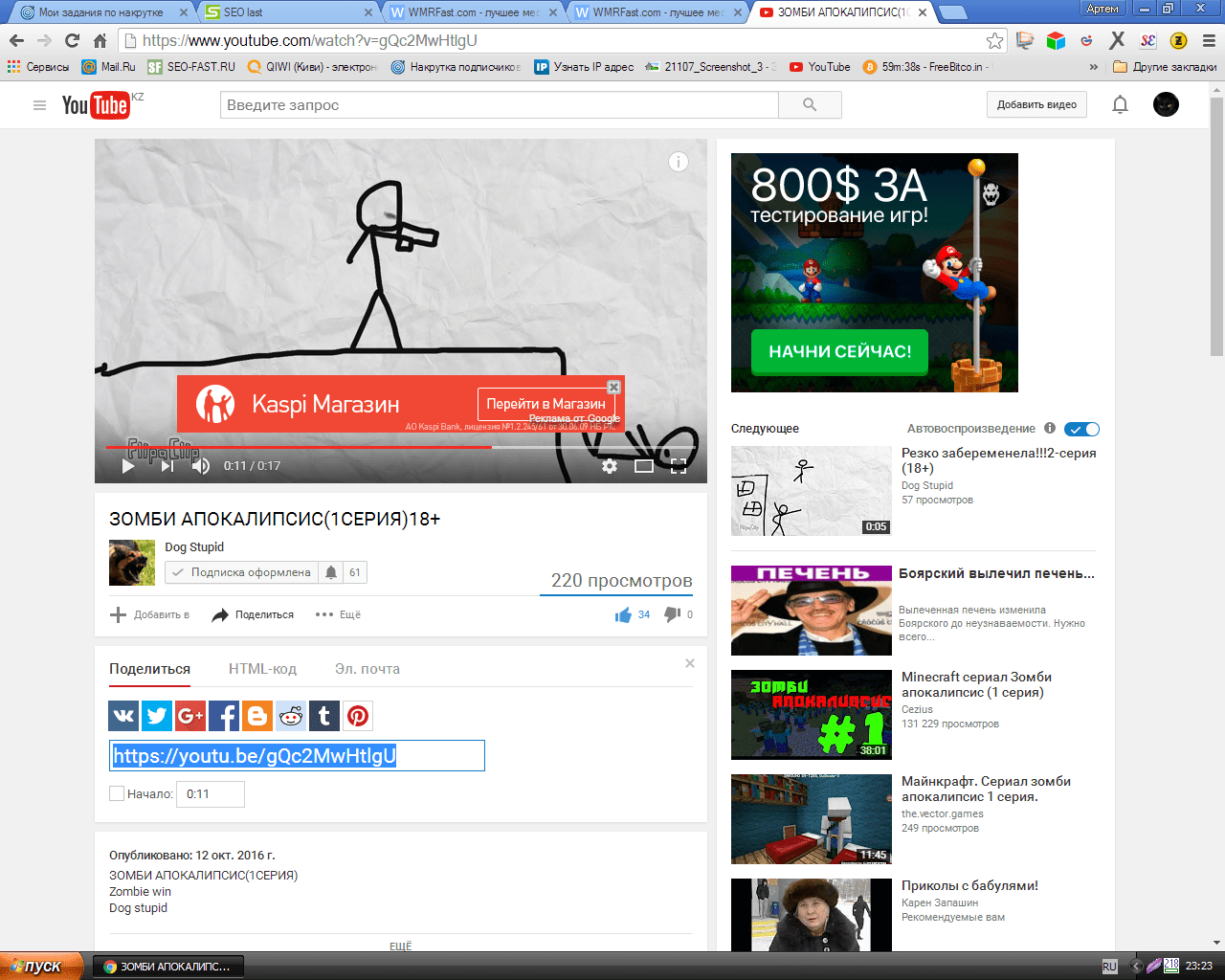1225x980 pixels.
Task: Open the Dog Stupid channel link
Action: (194, 547)
